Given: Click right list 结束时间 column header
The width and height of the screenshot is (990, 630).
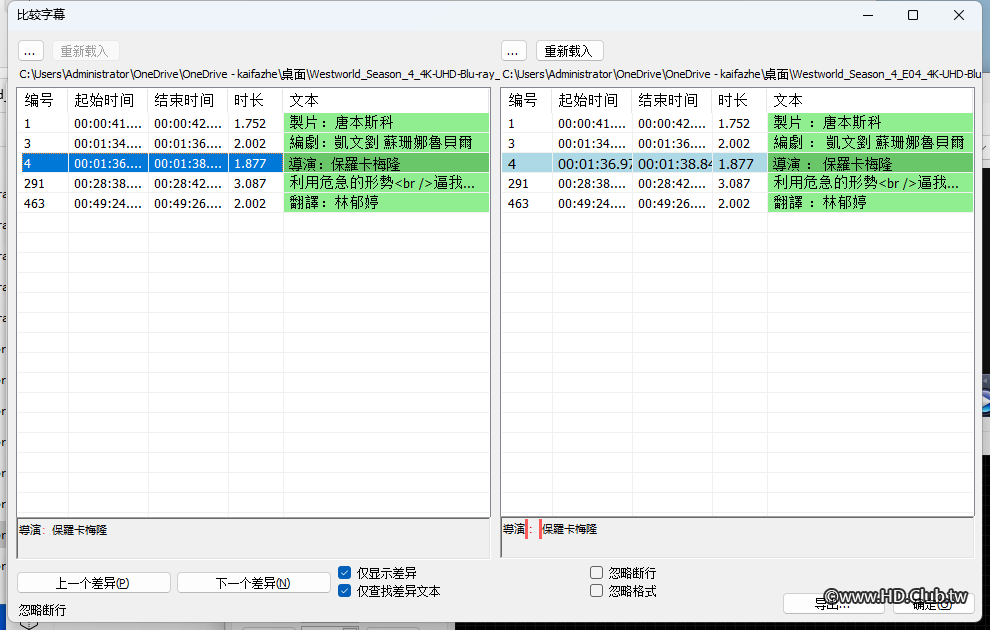Looking at the screenshot, I should (672, 100).
